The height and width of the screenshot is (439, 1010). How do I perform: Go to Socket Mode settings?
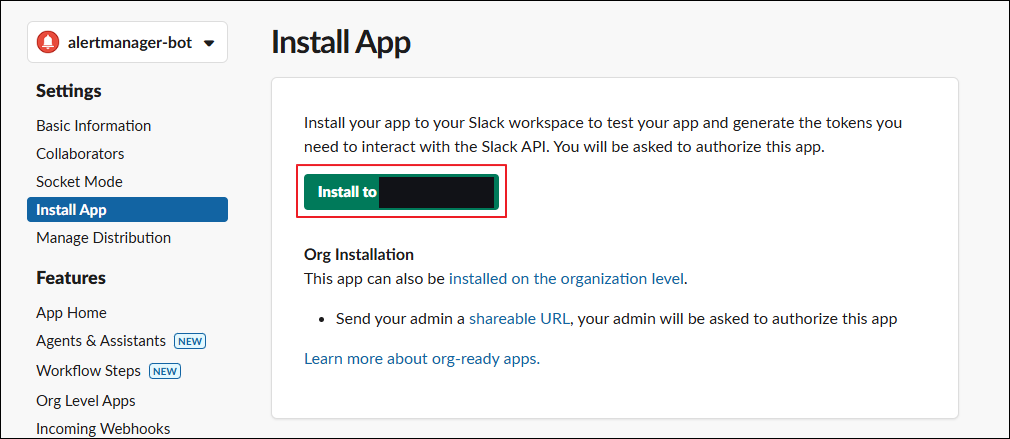click(79, 182)
